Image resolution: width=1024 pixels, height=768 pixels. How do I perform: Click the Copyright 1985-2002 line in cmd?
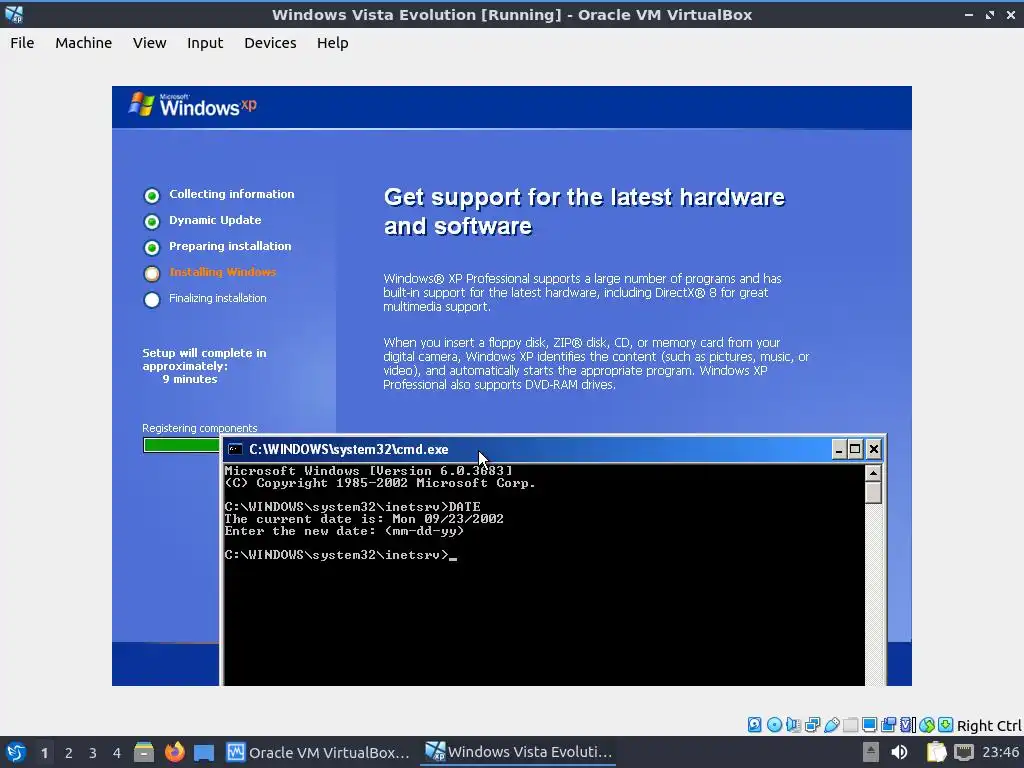[379, 483]
